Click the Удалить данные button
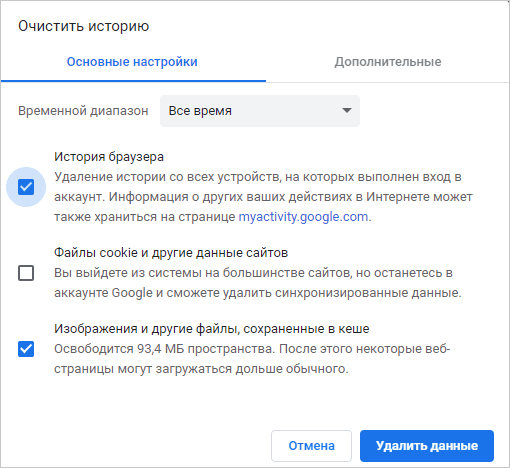Screen dimensions: 510x468 tap(427, 446)
